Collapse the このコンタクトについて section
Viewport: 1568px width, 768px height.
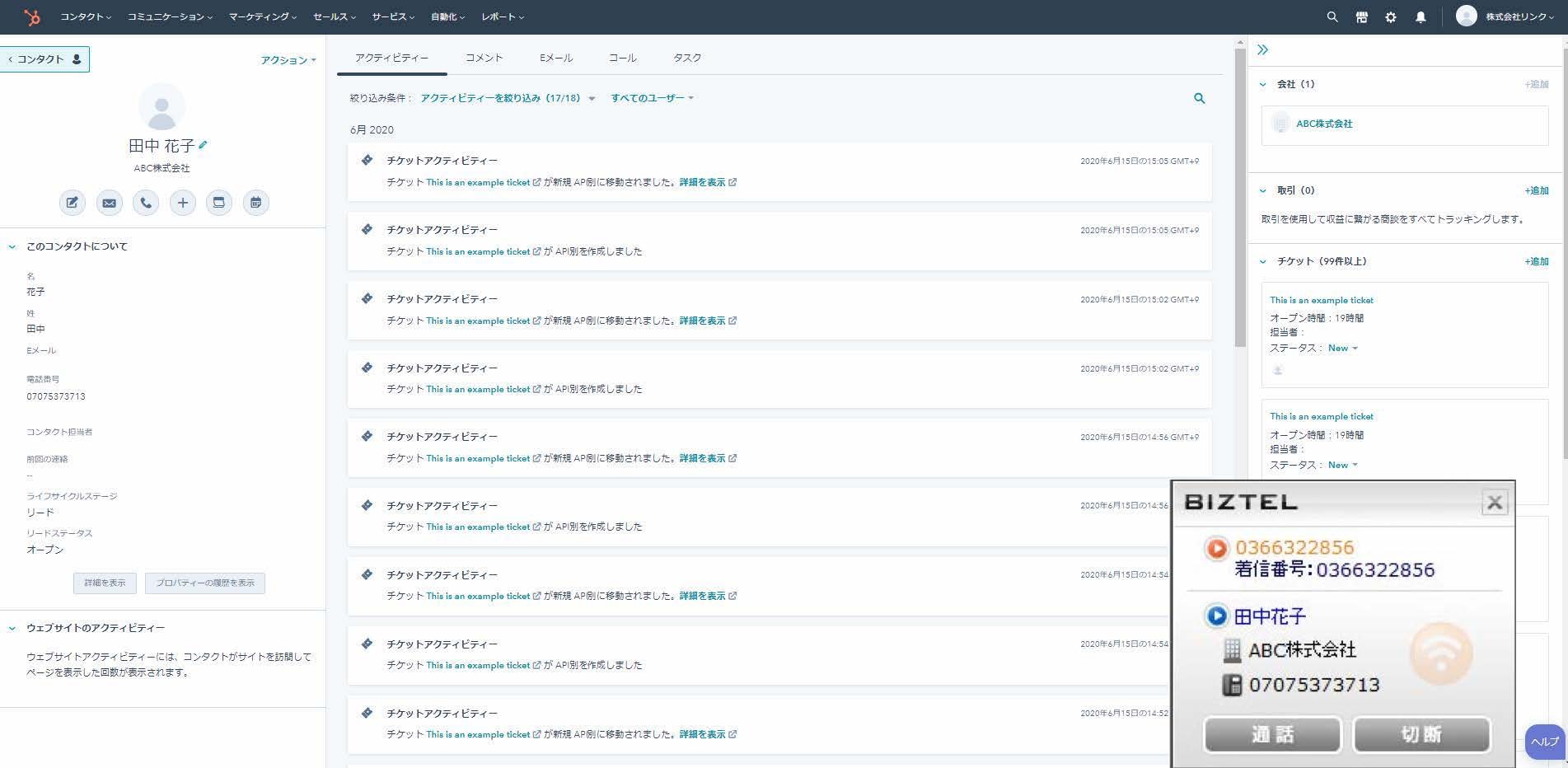pos(12,246)
